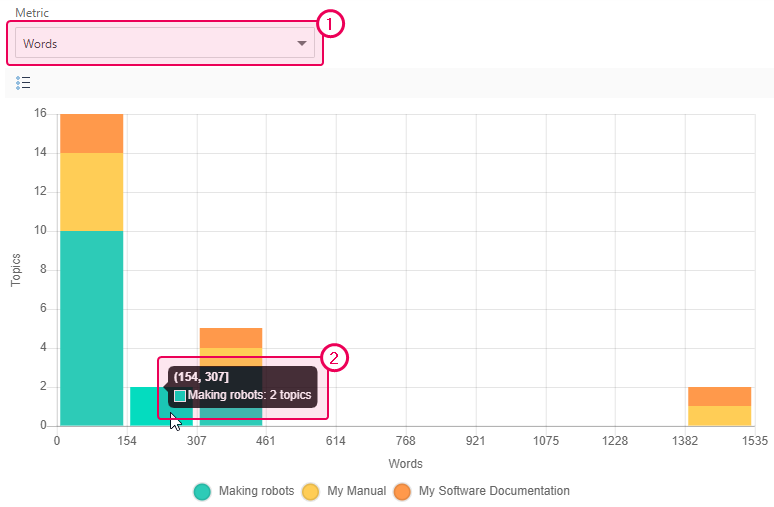This screenshot has height=507, width=774.
Task: Click the 10 y-axis tick label
Action: click(40, 230)
